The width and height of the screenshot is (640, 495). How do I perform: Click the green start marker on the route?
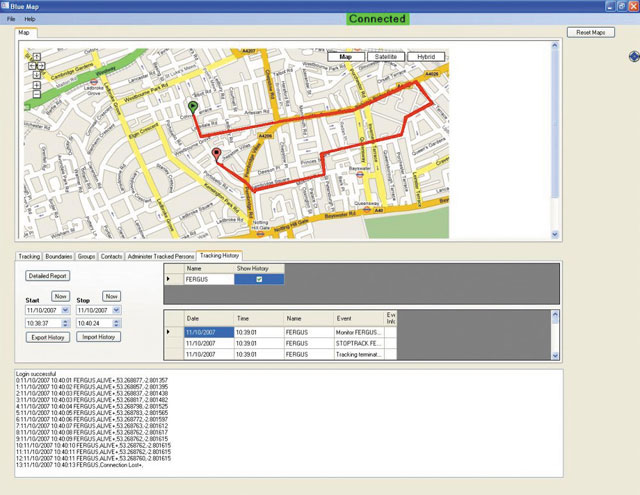point(193,107)
